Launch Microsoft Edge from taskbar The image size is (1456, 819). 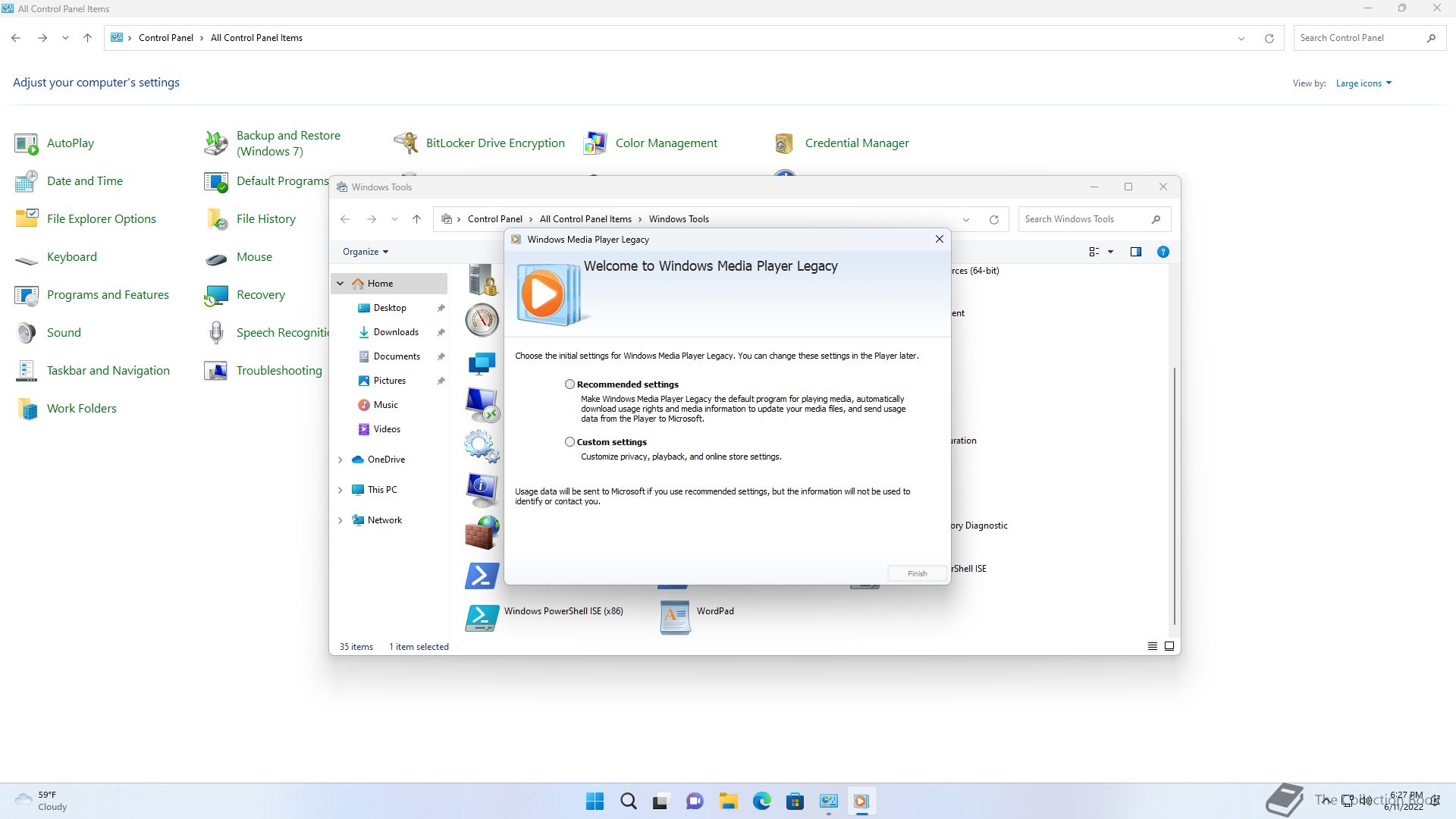[761, 801]
